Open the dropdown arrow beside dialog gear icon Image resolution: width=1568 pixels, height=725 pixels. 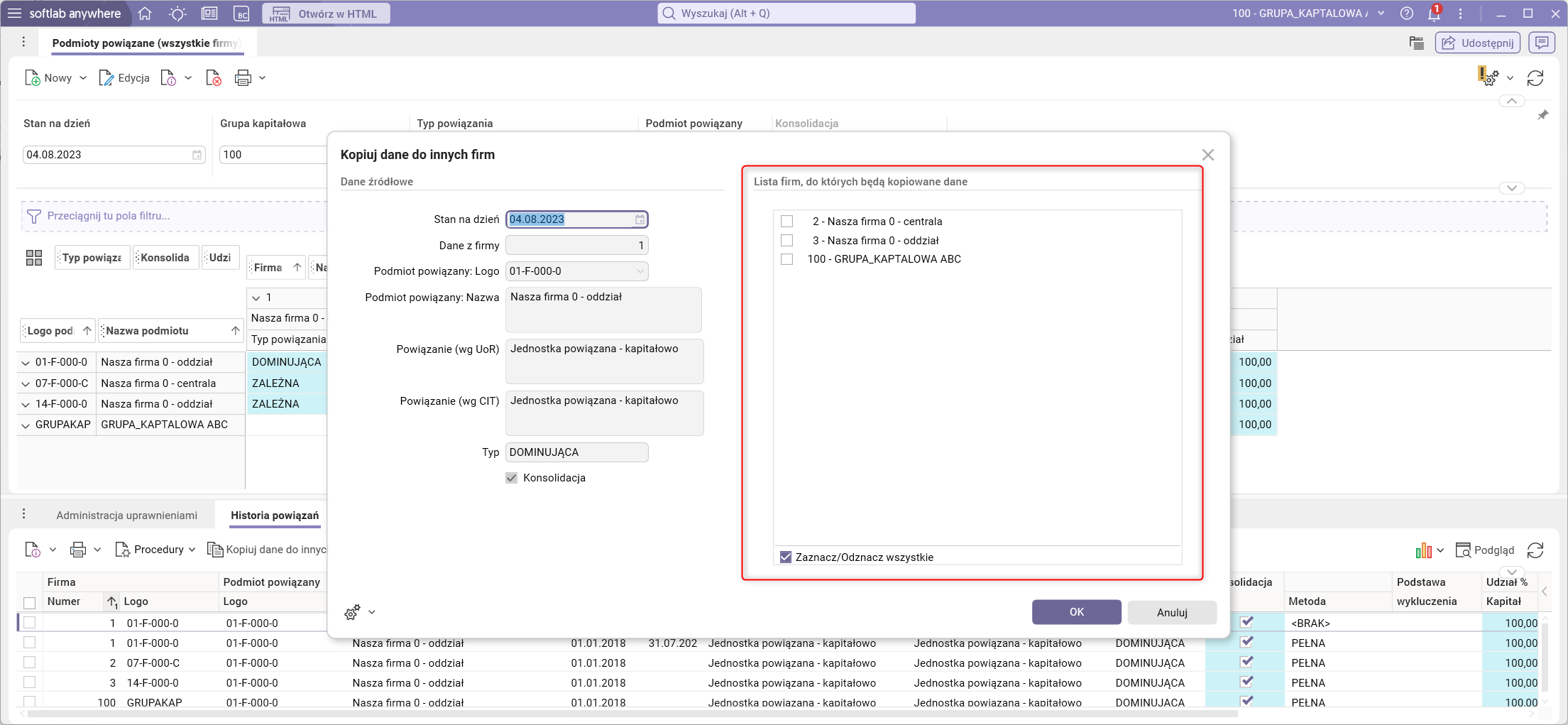click(372, 612)
